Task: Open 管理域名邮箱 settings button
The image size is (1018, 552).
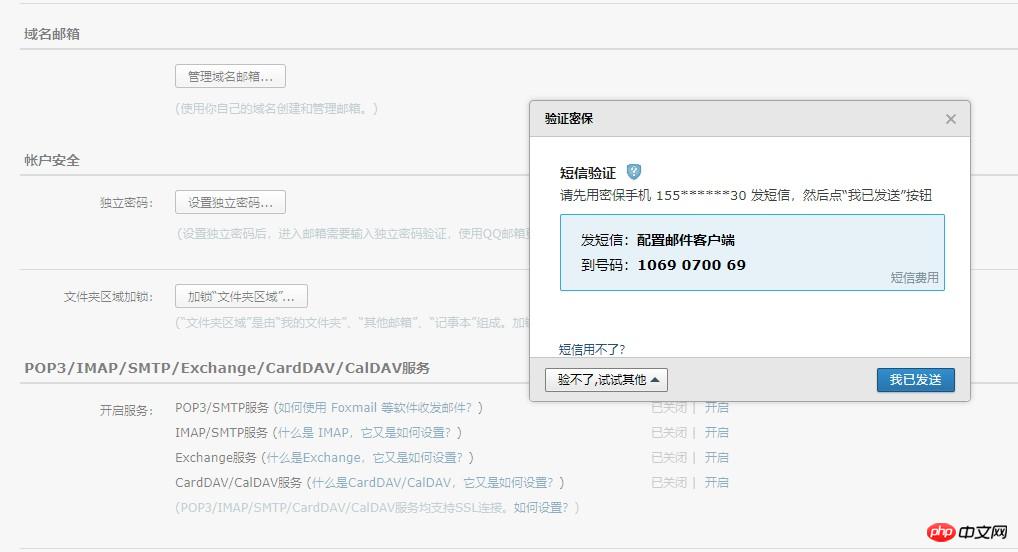Action: point(230,76)
